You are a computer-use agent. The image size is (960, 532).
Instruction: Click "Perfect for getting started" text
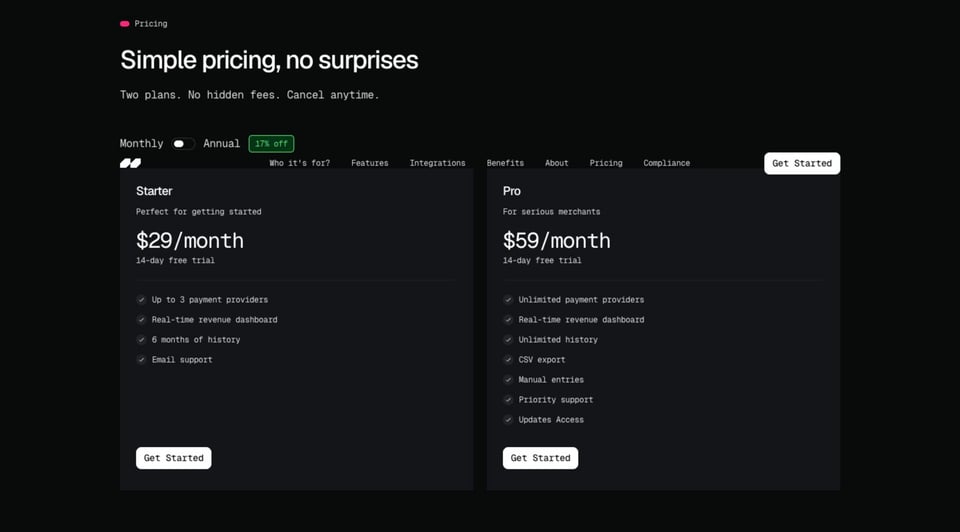198,212
